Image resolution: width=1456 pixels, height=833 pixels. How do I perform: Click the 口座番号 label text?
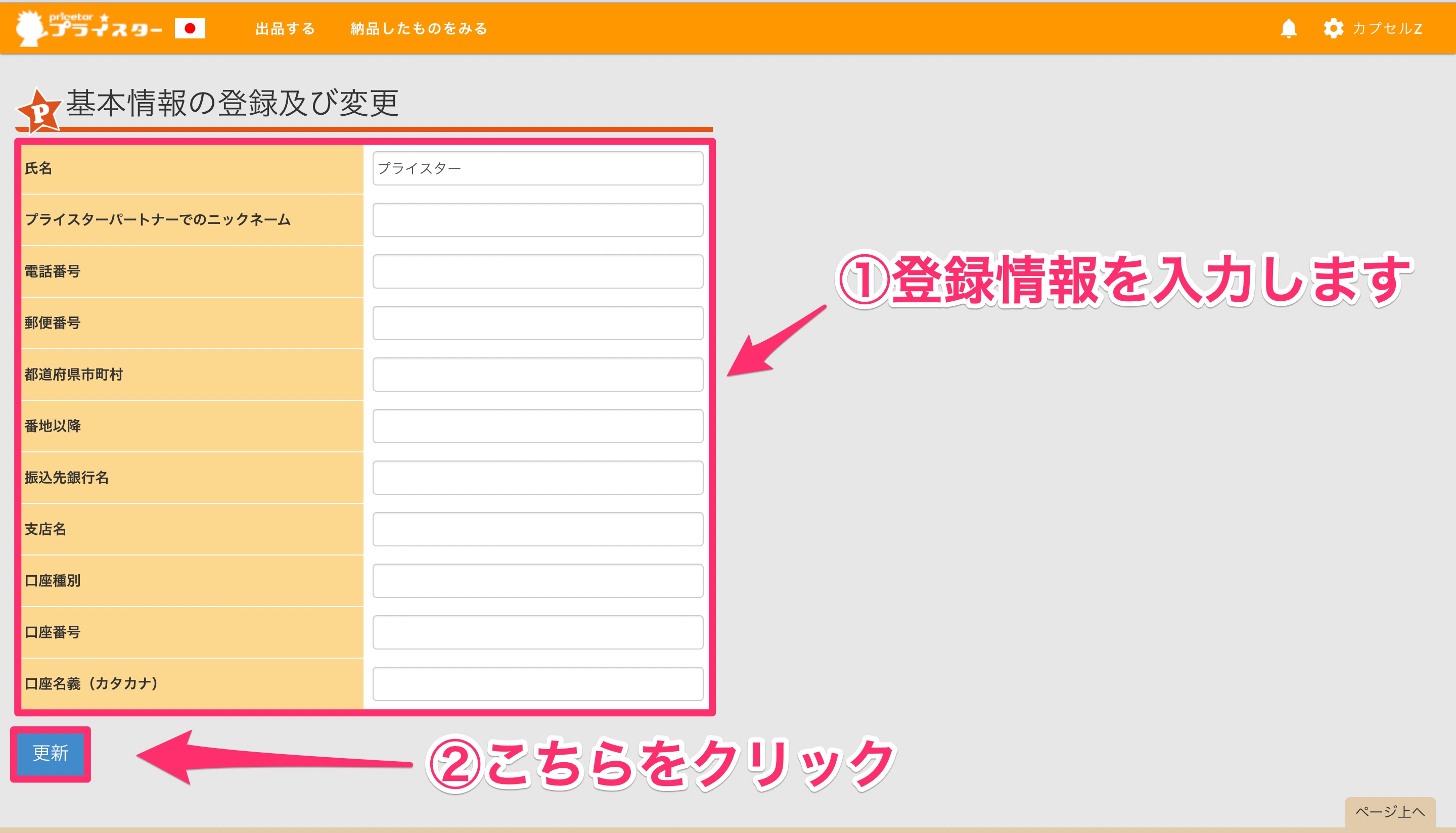(53, 632)
